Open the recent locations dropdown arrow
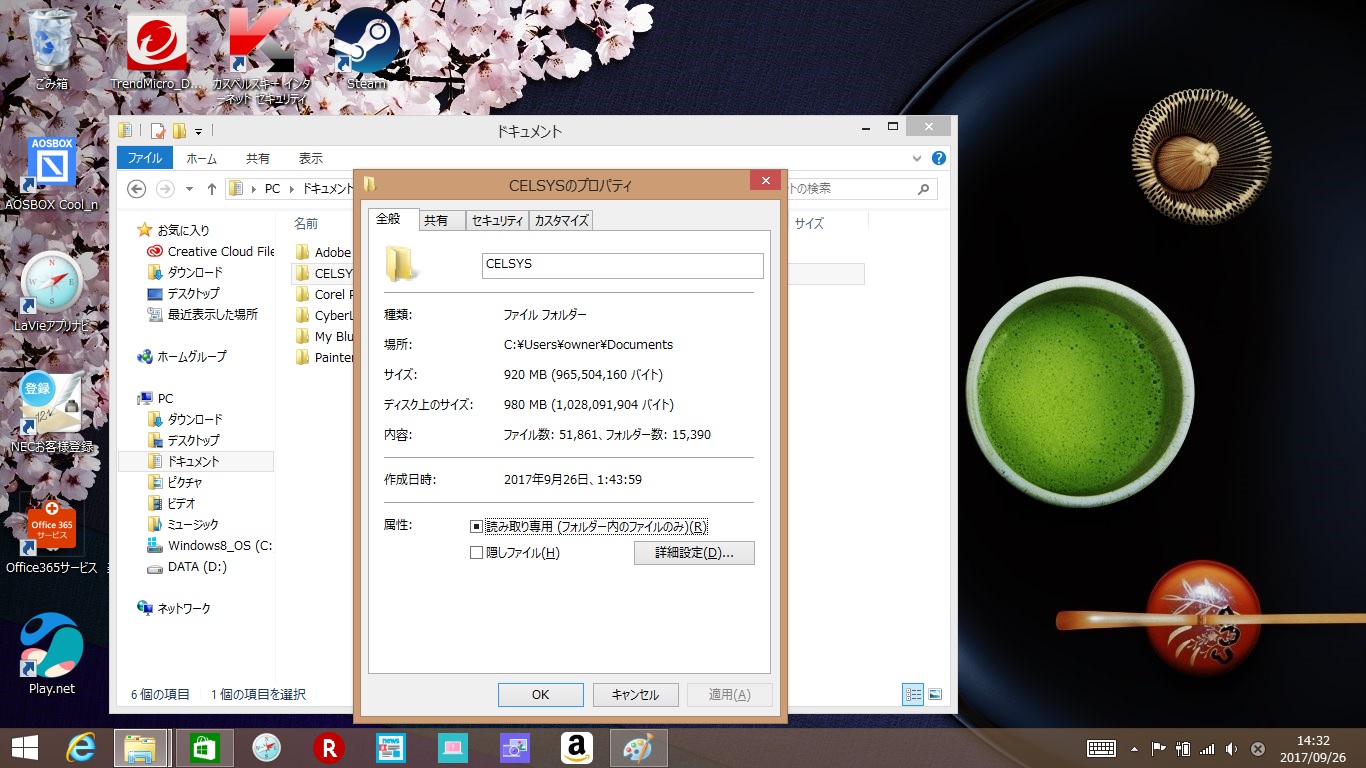This screenshot has width=1366, height=768. [189, 189]
